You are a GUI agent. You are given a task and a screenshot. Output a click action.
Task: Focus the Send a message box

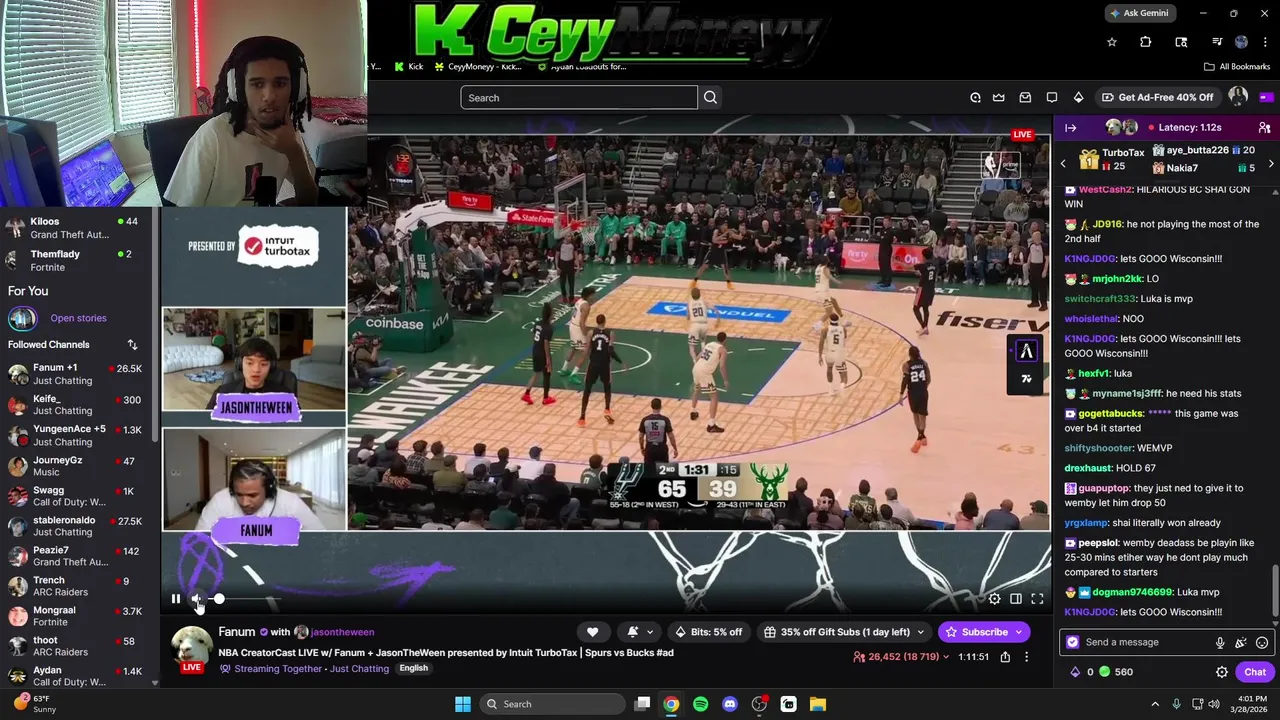click(1145, 642)
